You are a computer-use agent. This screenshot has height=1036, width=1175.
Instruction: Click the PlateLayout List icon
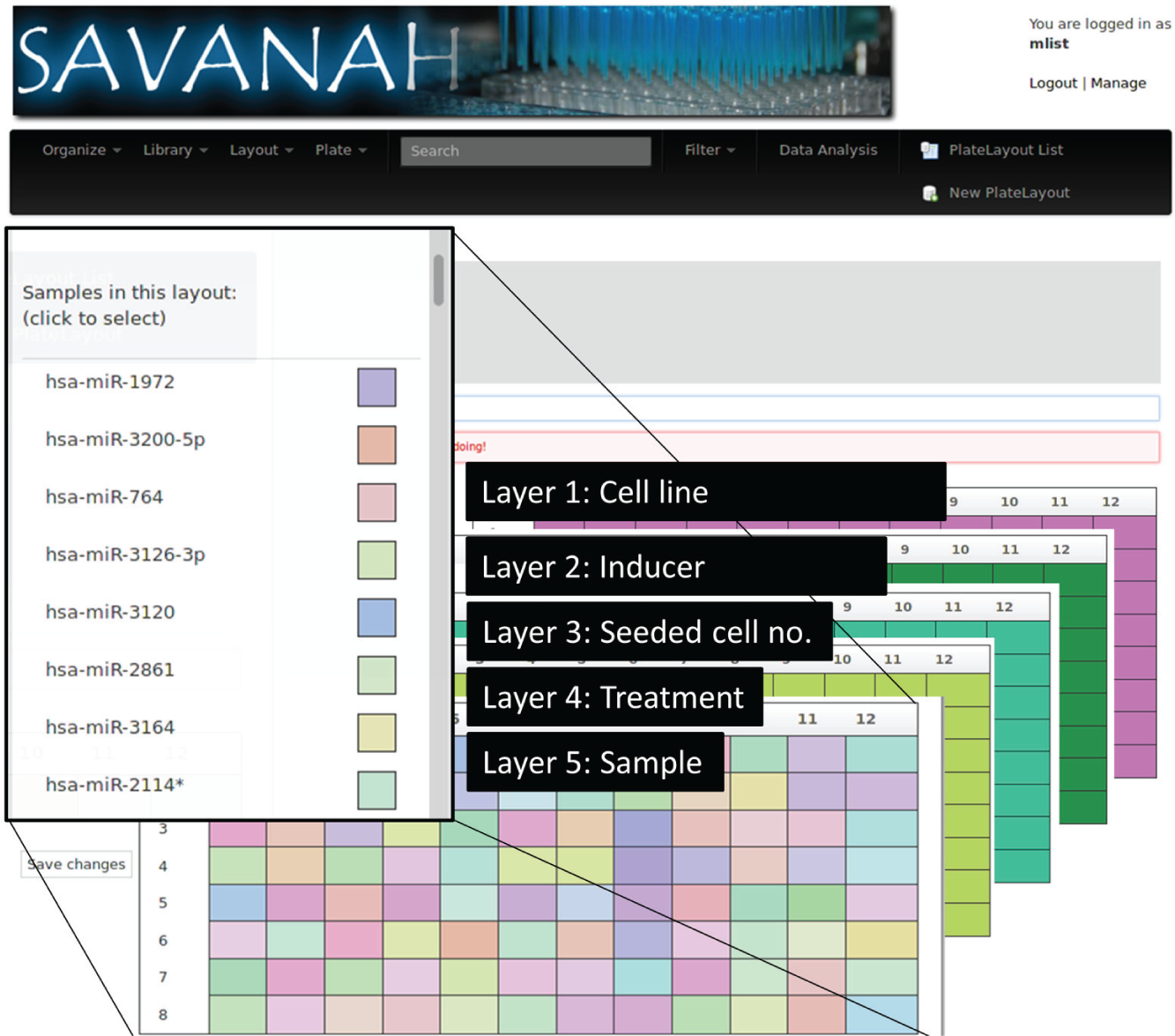click(929, 151)
